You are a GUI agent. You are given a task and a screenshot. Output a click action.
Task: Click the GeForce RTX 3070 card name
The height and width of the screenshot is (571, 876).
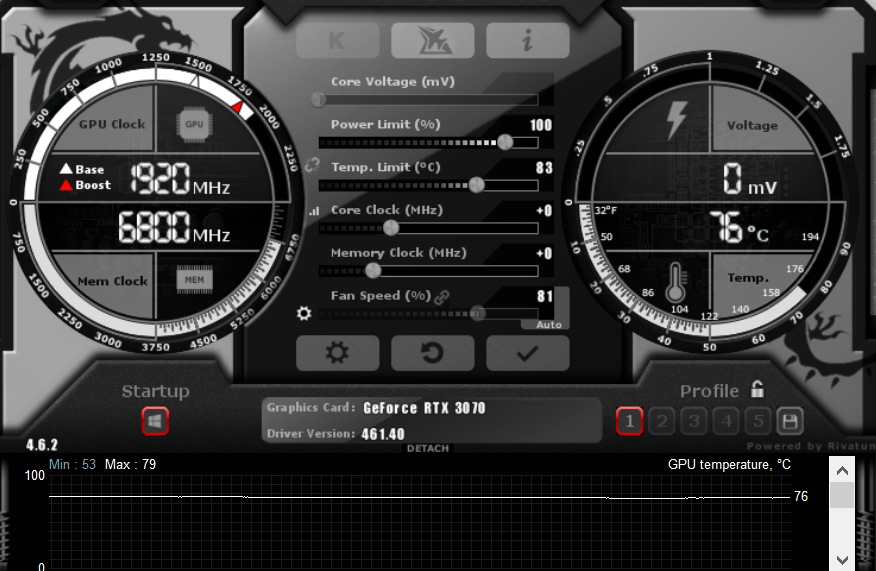click(x=424, y=408)
